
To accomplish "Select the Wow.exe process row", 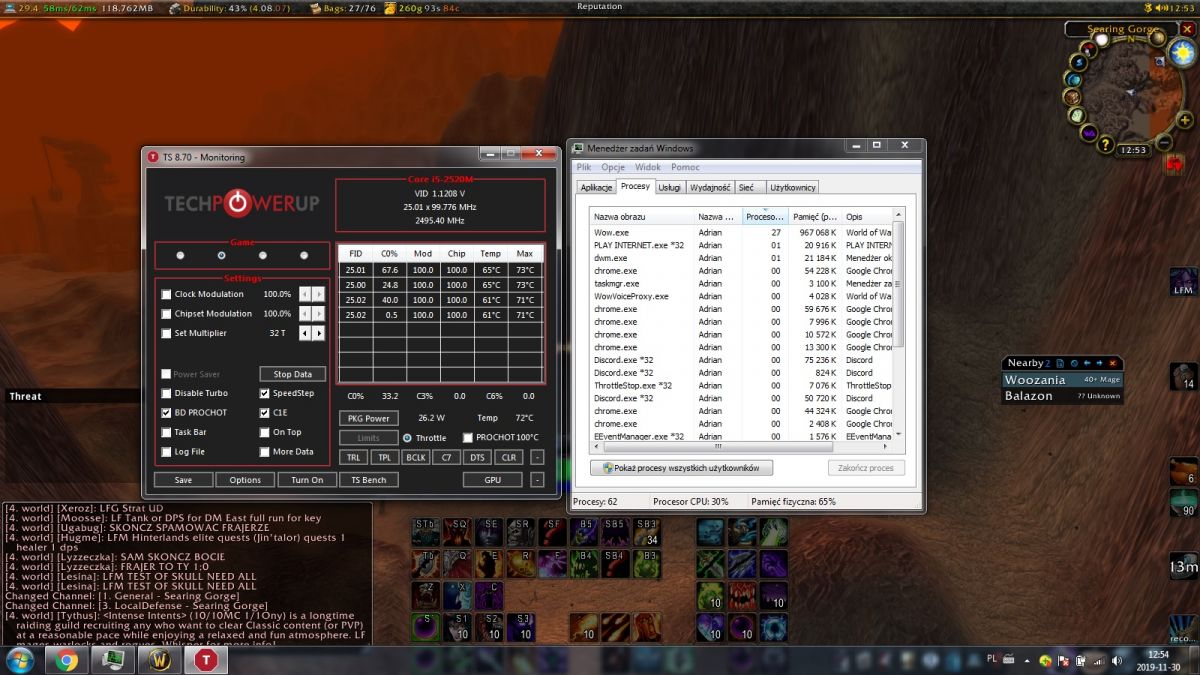I will [x=740, y=232].
